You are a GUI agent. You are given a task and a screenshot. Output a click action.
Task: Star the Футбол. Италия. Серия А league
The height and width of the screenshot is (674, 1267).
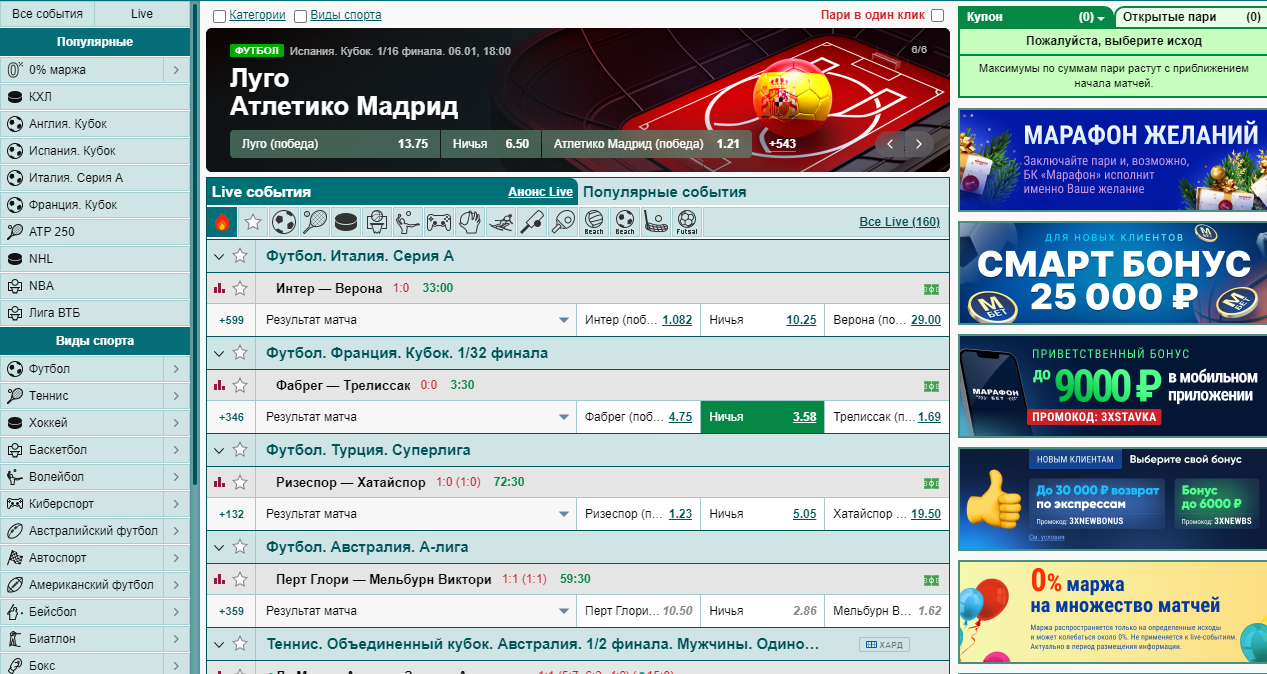pos(240,256)
